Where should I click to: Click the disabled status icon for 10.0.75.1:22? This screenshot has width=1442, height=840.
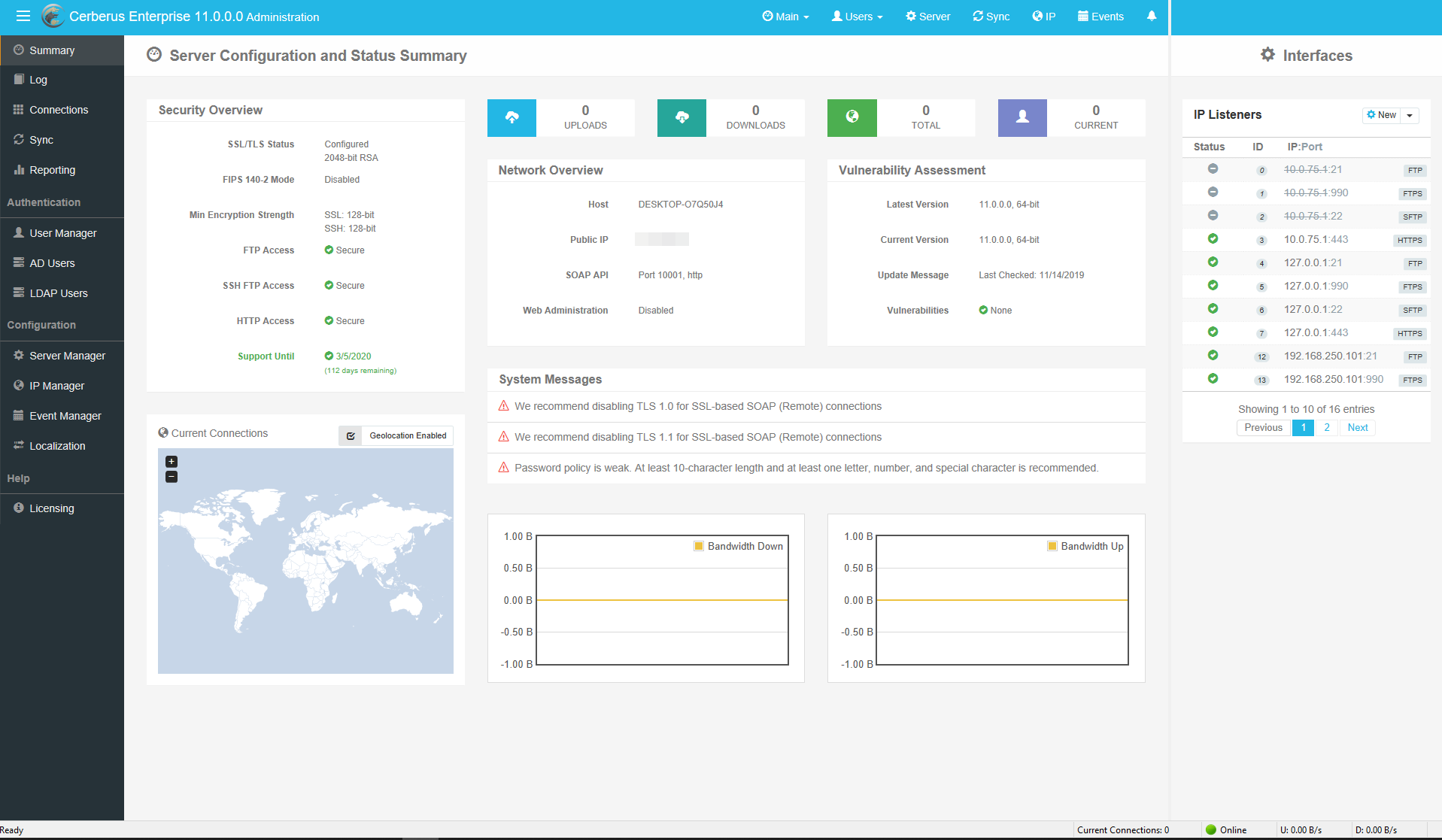click(x=1213, y=216)
